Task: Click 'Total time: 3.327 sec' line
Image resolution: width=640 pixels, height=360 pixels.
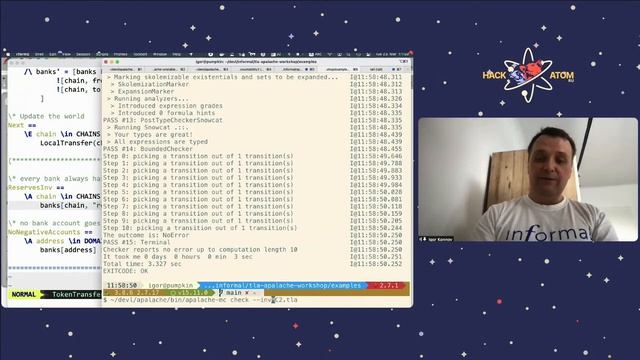Action: [x=142, y=264]
